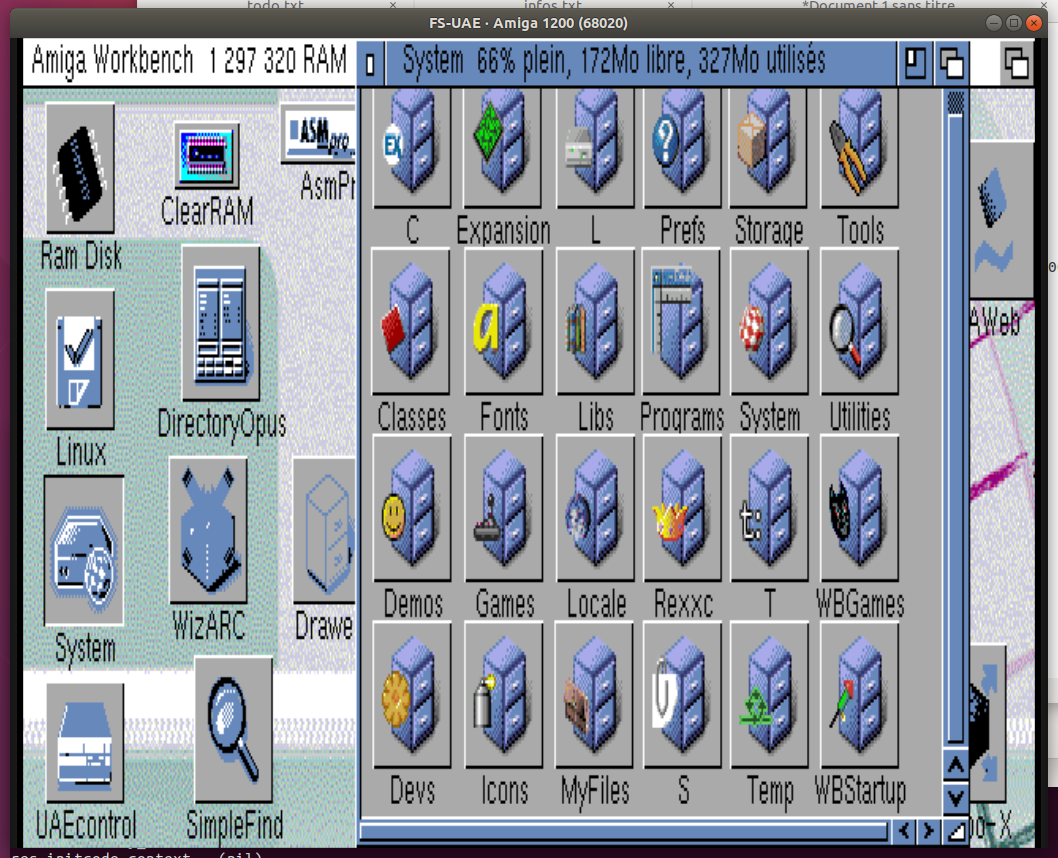This screenshot has width=1058, height=858.
Task: Open the Utilities drawer
Action: [x=859, y=321]
